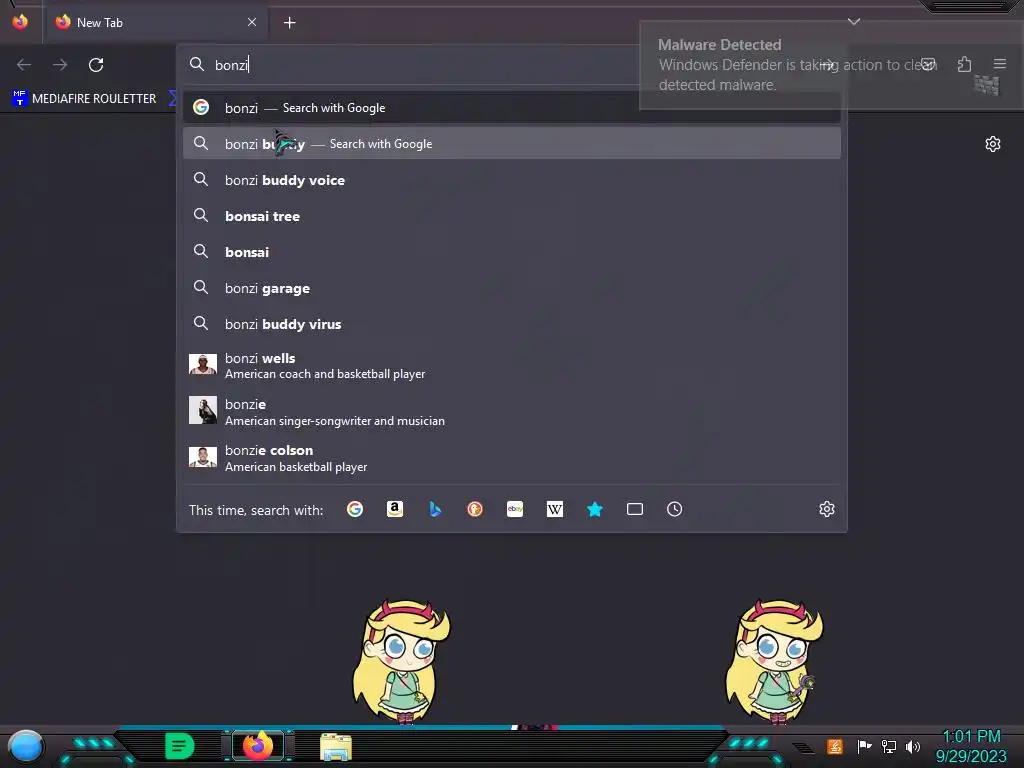
Task: Choose 'bonsai tree' suggestion
Action: pyautogui.click(x=511, y=216)
